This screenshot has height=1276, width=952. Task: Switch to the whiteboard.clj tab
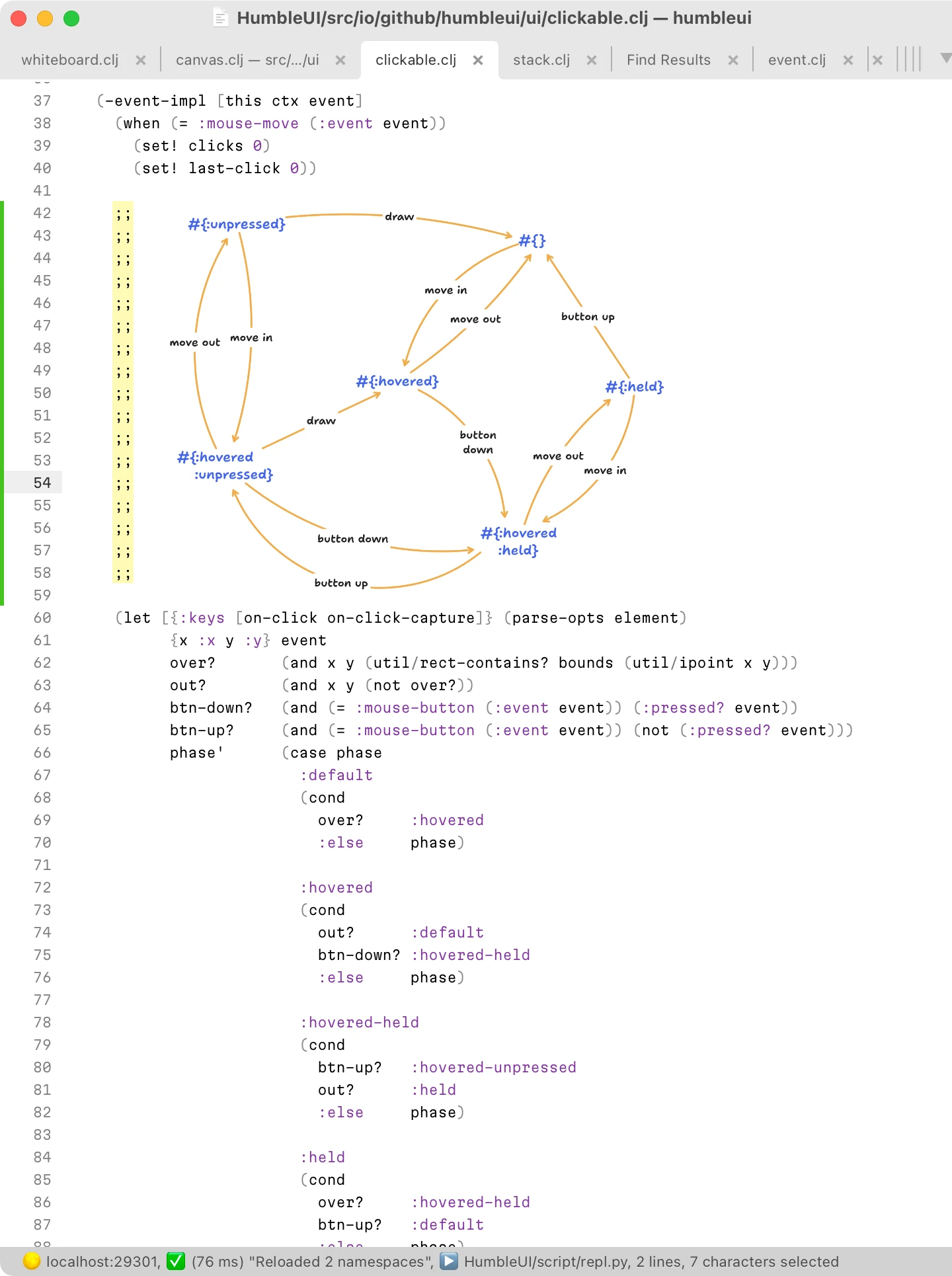tap(70, 60)
